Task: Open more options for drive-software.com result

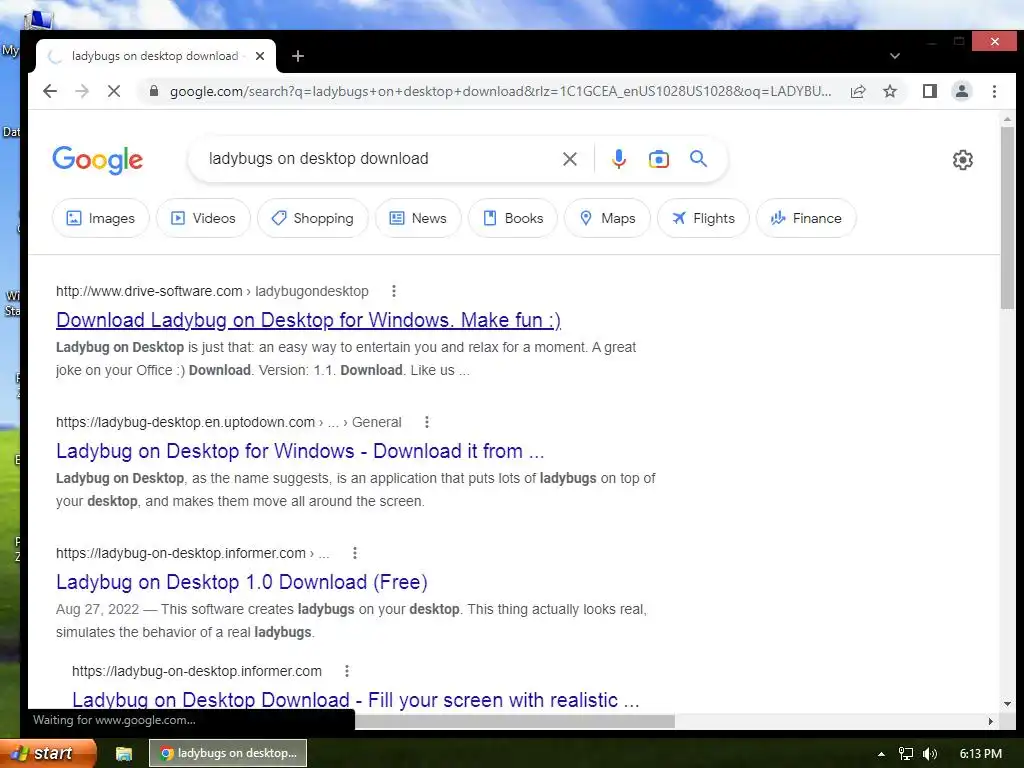Action: tap(393, 291)
